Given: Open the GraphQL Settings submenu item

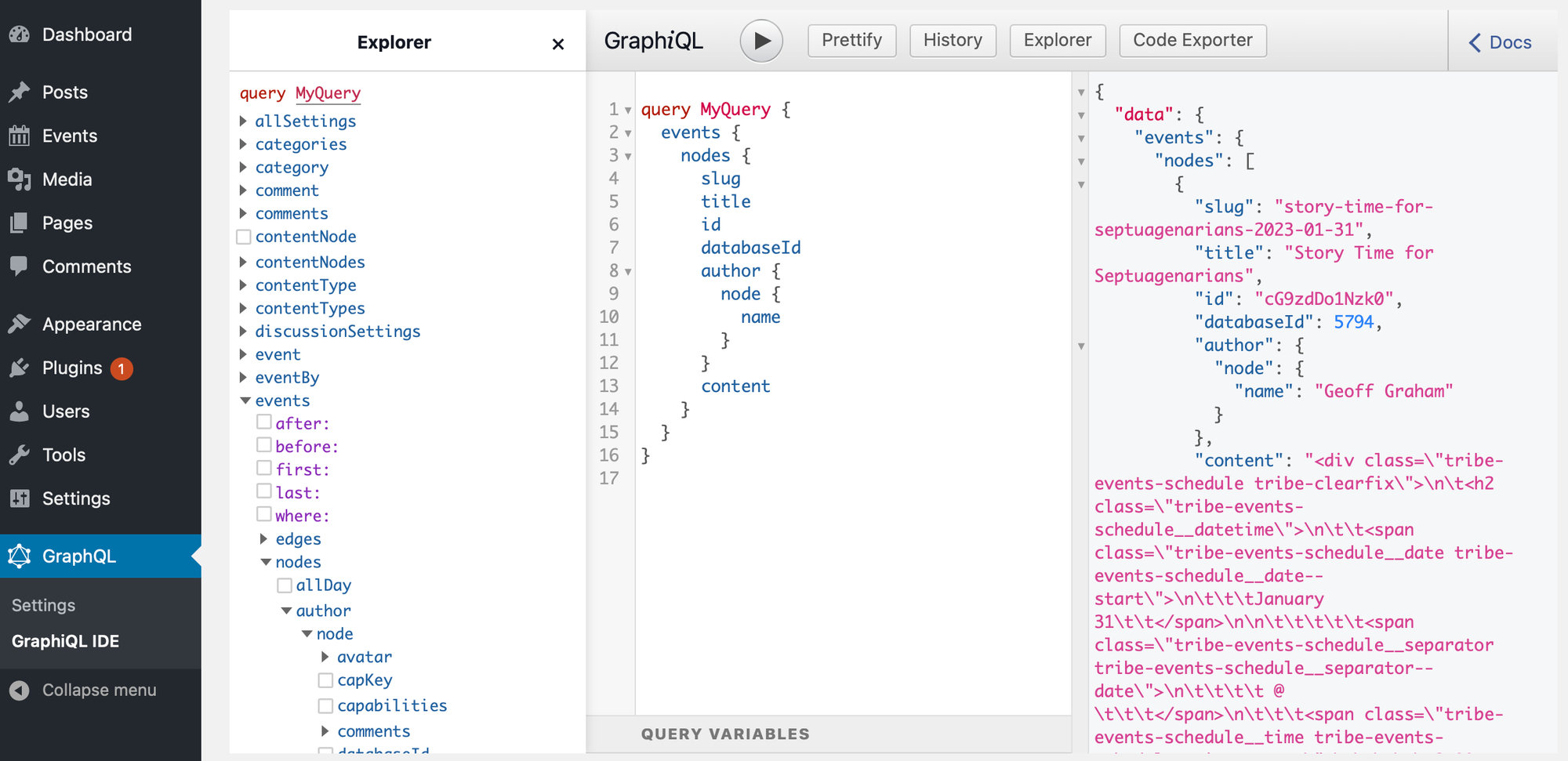Looking at the screenshot, I should pyautogui.click(x=44, y=606).
